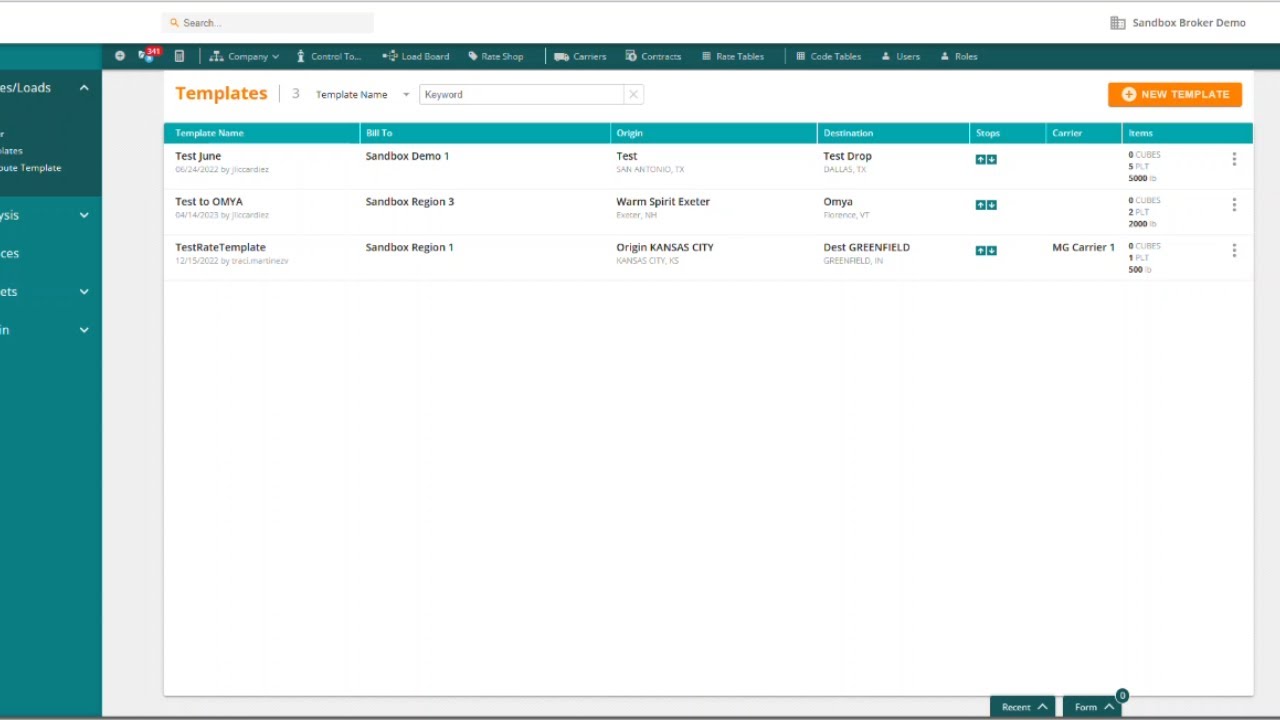1280x720 pixels.
Task: Expand the Recent panel at bottom
Action: pyautogui.click(x=1022, y=707)
